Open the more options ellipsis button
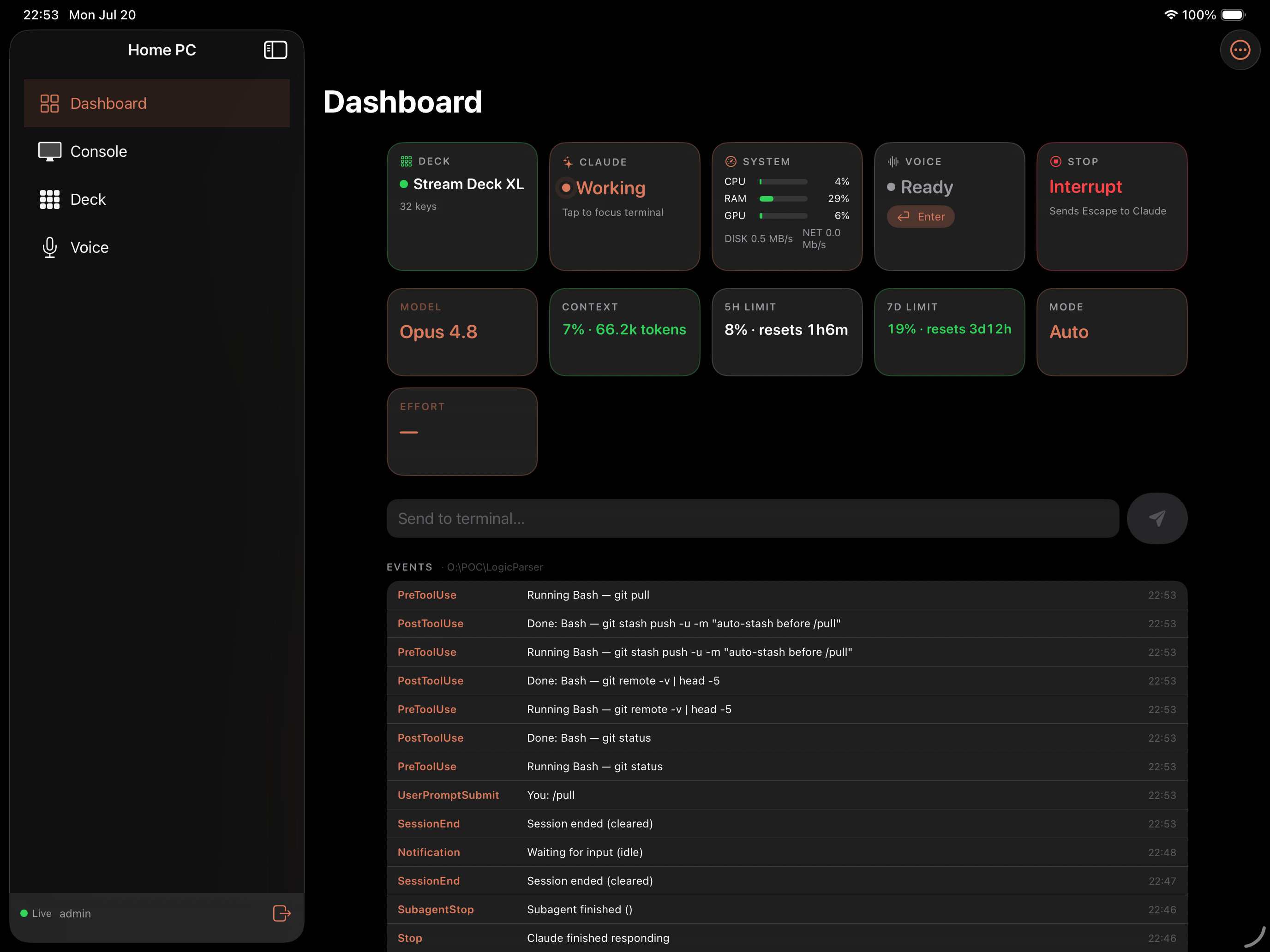 [1240, 50]
